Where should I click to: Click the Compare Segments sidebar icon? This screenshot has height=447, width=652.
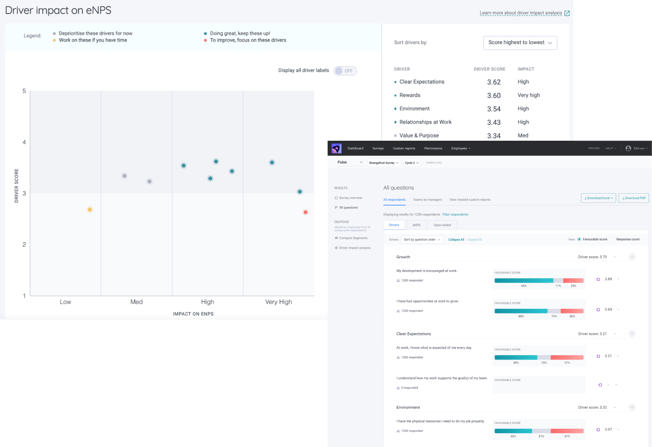[336, 238]
